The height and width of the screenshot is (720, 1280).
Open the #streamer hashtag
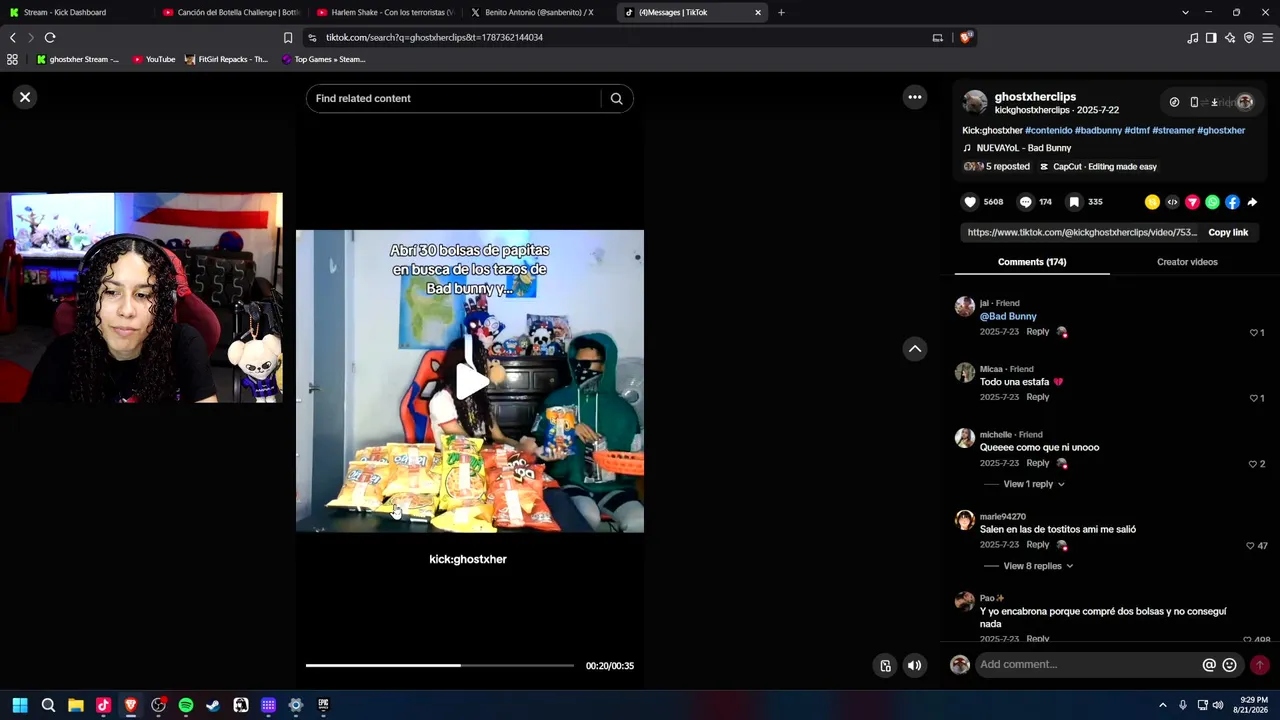(x=1173, y=130)
